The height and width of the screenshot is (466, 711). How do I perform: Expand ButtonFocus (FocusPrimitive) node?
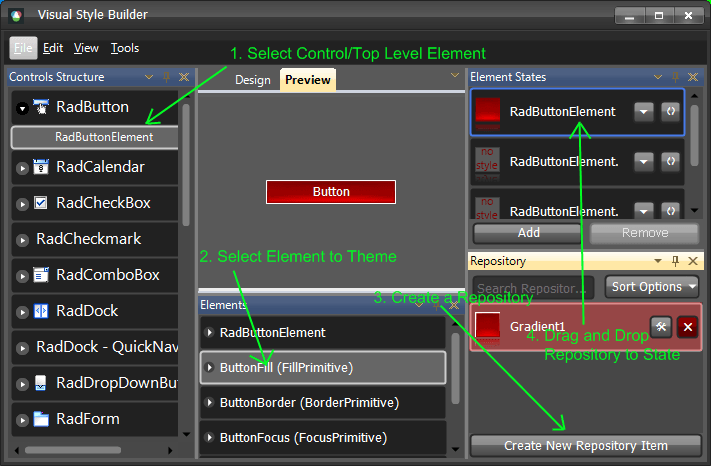[x=209, y=437]
